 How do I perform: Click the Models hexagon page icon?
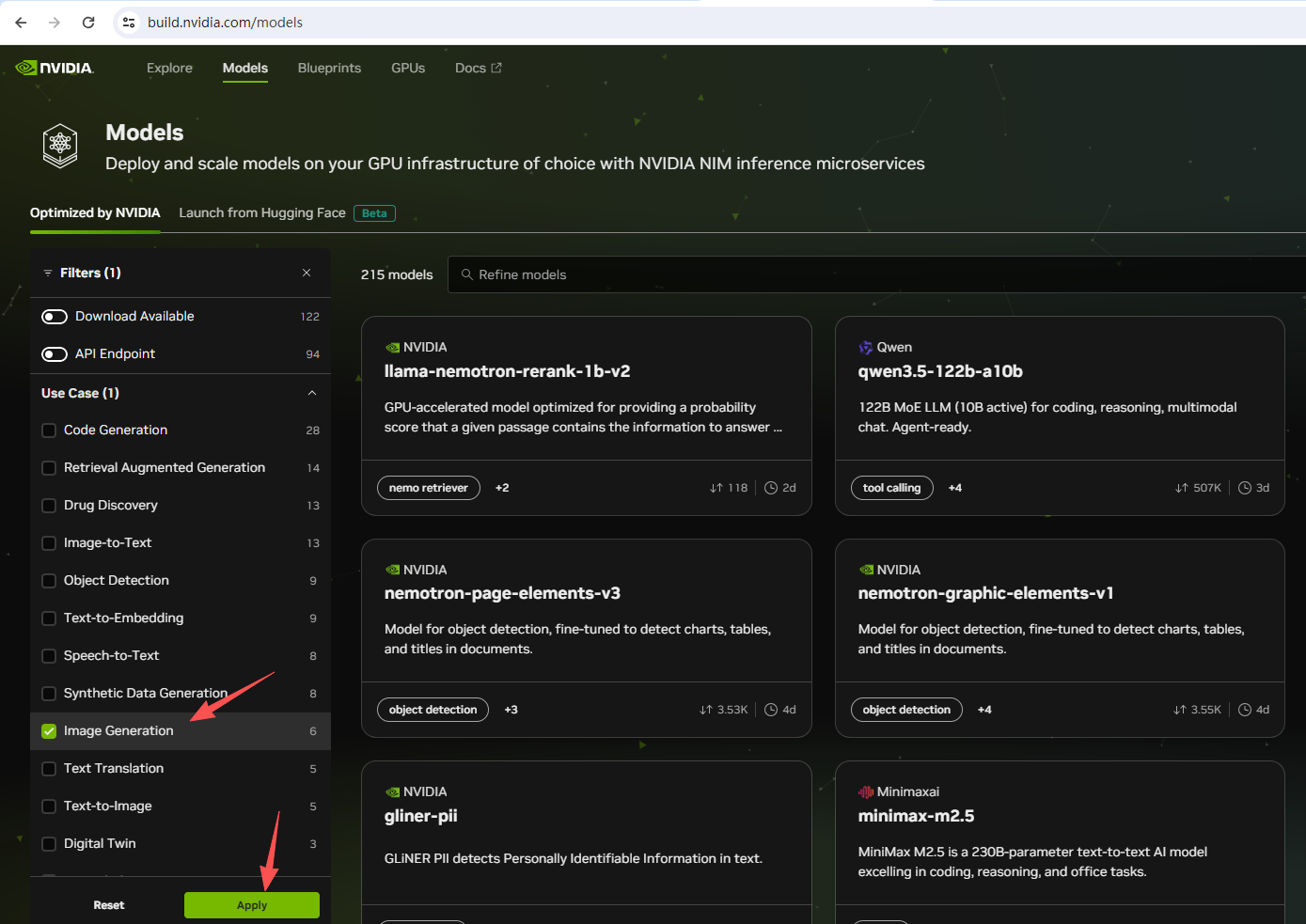click(x=60, y=146)
